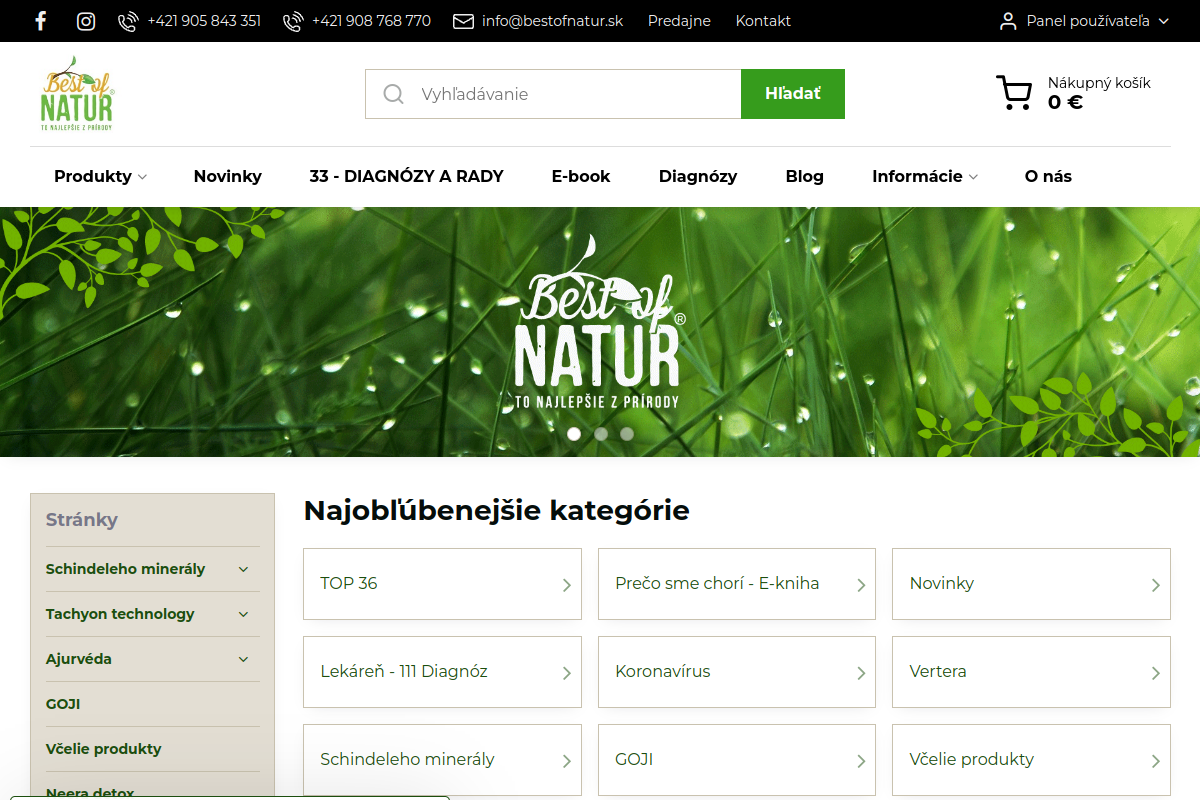Image resolution: width=1200 pixels, height=800 pixels.
Task: Call number +421 908 768 770
Action: (371, 21)
